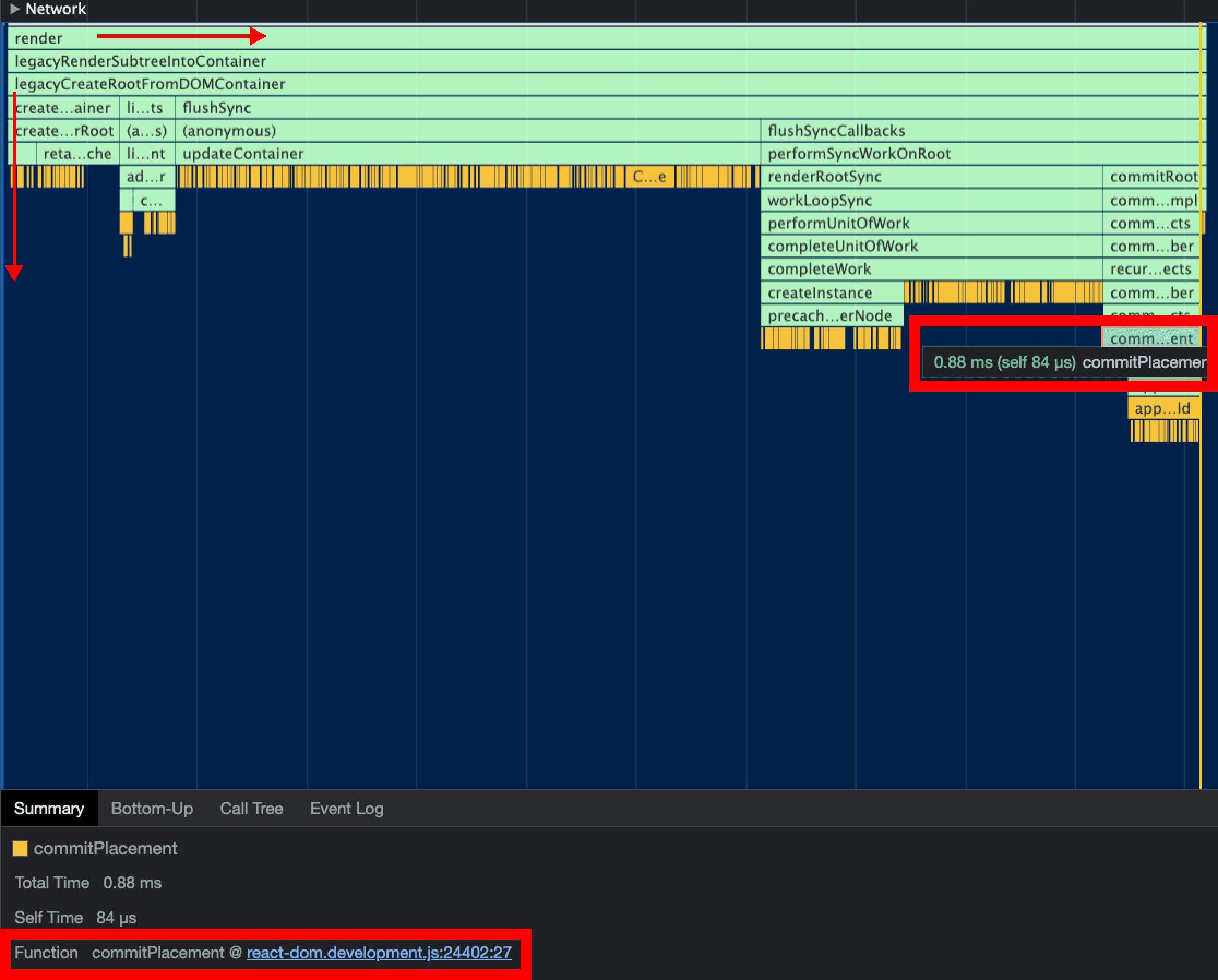Open the Call Tree tab

tap(251, 808)
